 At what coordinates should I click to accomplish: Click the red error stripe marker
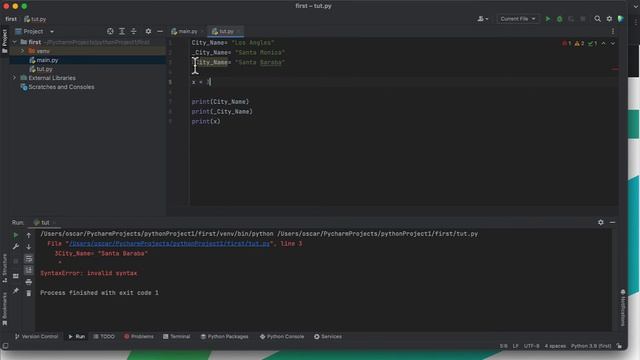click(615, 69)
